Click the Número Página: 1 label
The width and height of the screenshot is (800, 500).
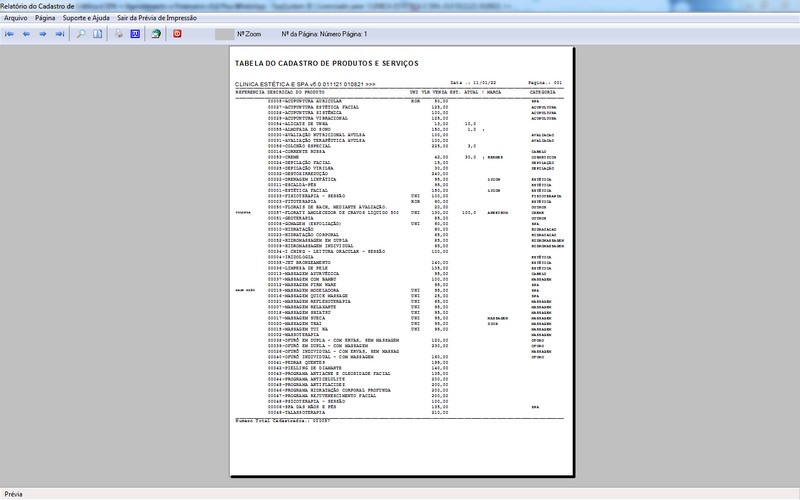pos(343,34)
